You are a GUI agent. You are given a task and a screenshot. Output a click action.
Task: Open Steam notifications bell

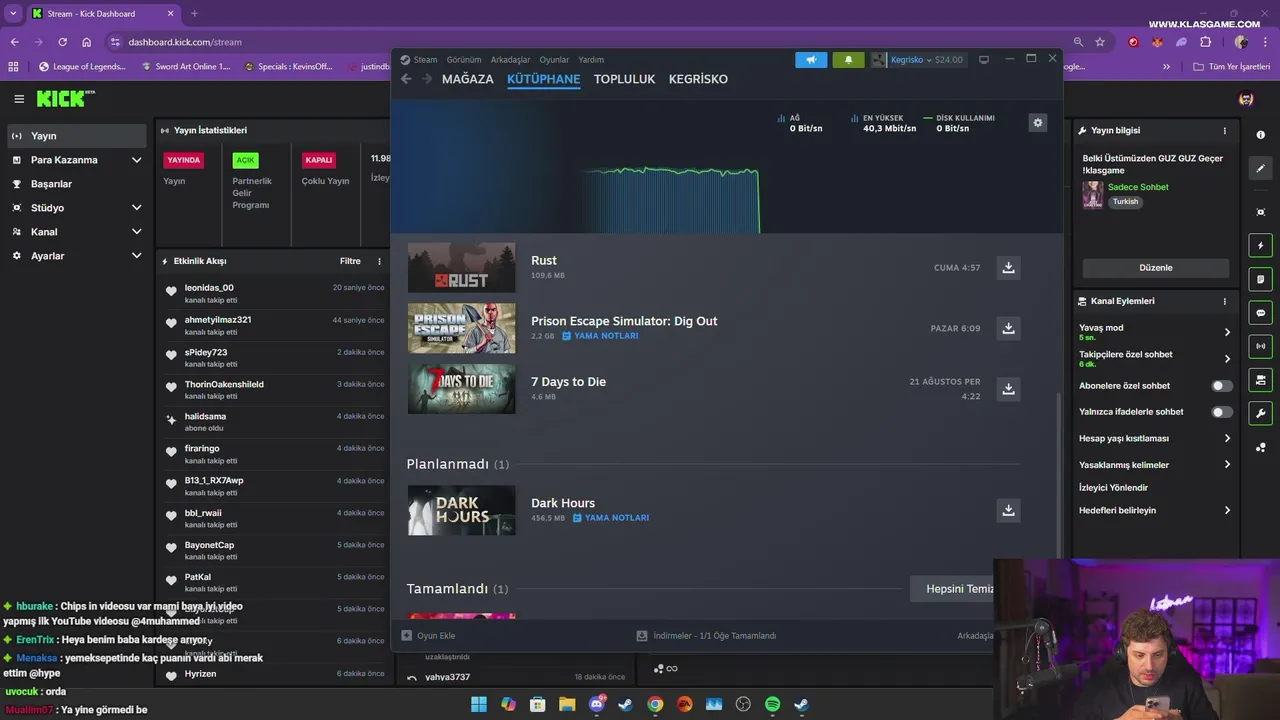[x=848, y=60]
